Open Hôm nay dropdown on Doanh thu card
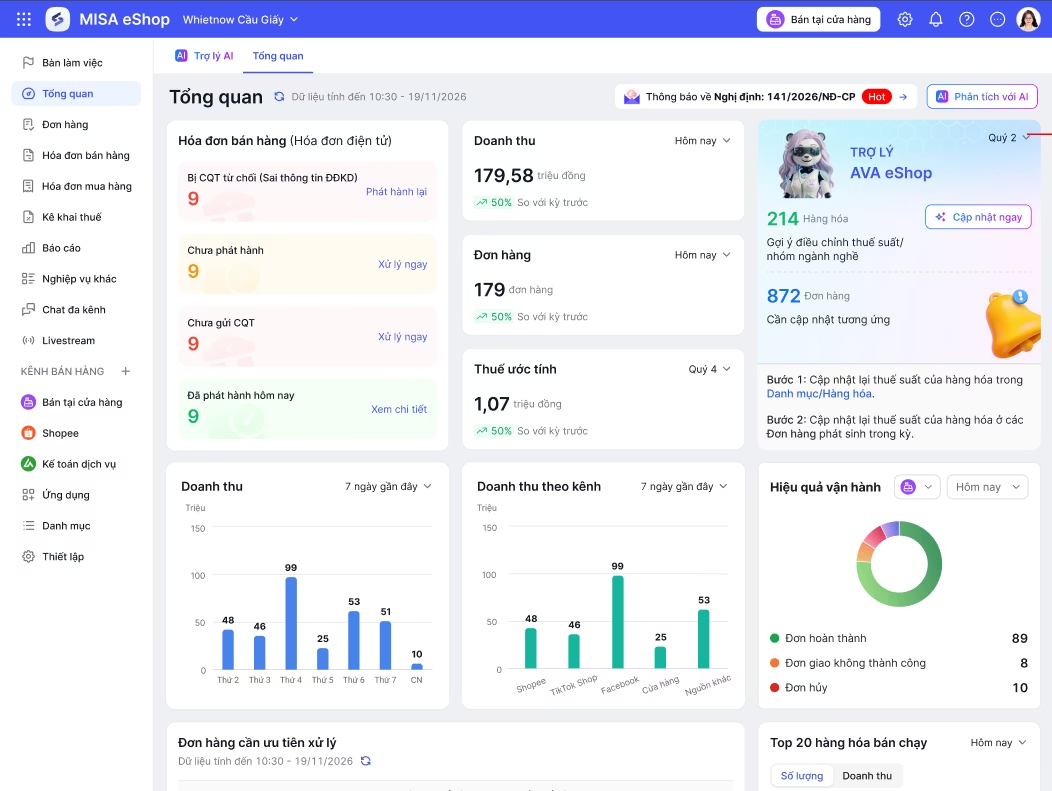The width and height of the screenshot is (1052, 791). (702, 141)
